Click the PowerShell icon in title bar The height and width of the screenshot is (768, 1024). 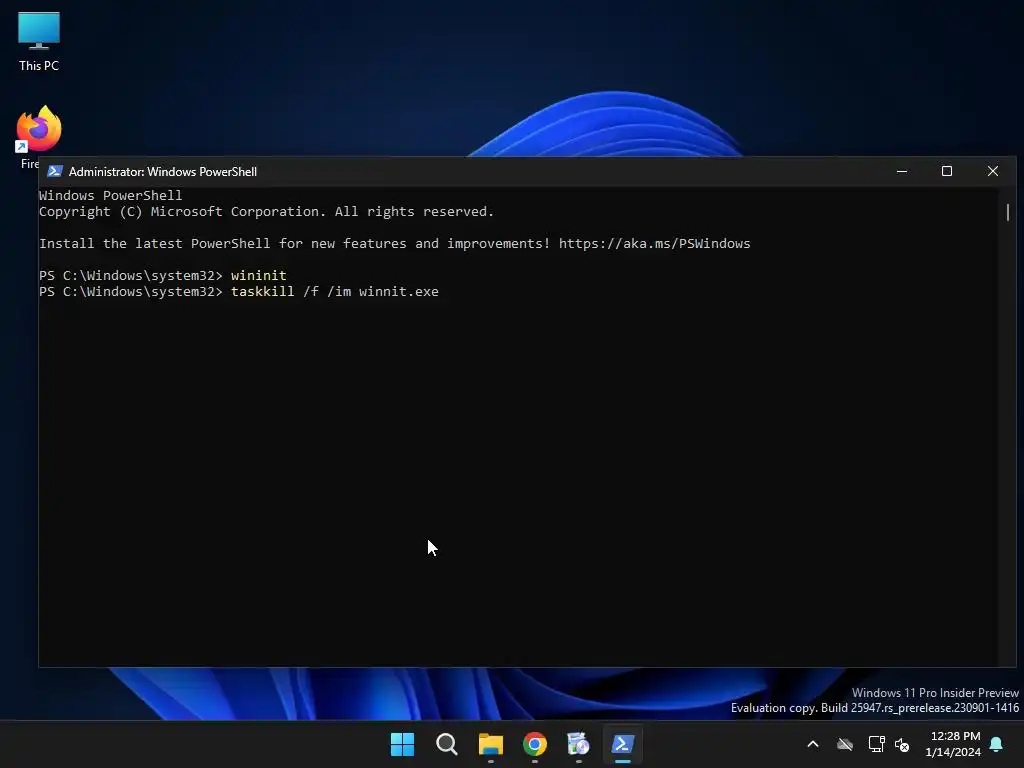click(55, 171)
